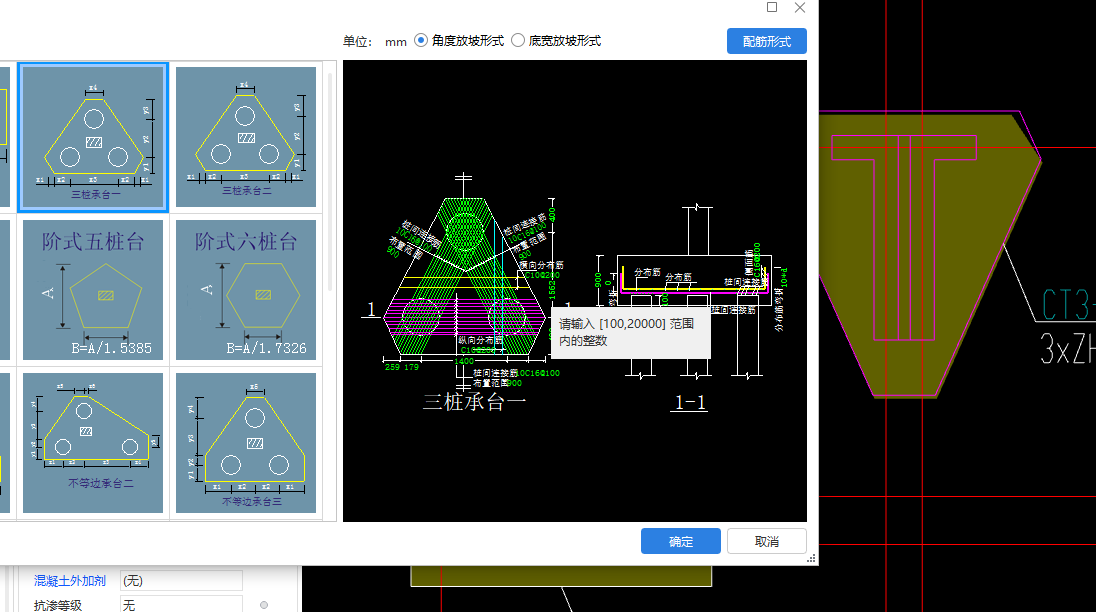Click the 混凝土外加剂 value field (无)
This screenshot has height=612, width=1096.
point(181,581)
